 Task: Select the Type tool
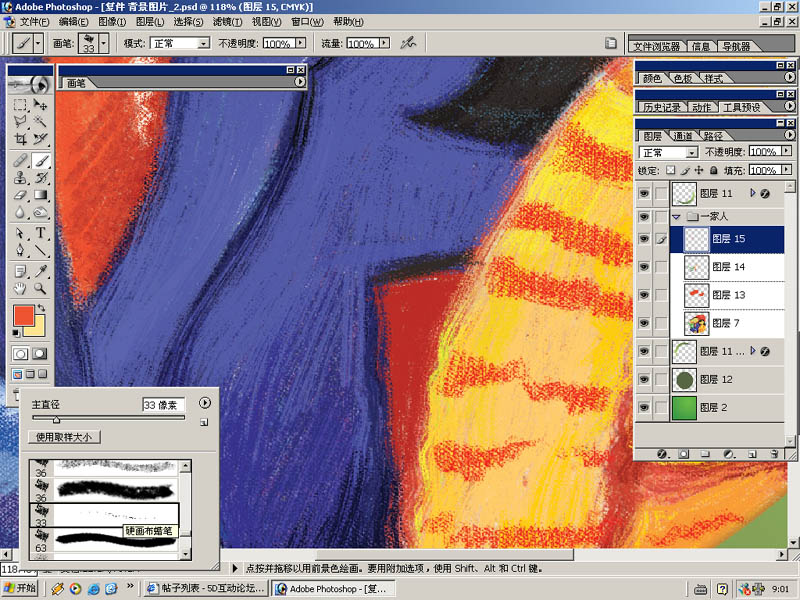[x=40, y=233]
